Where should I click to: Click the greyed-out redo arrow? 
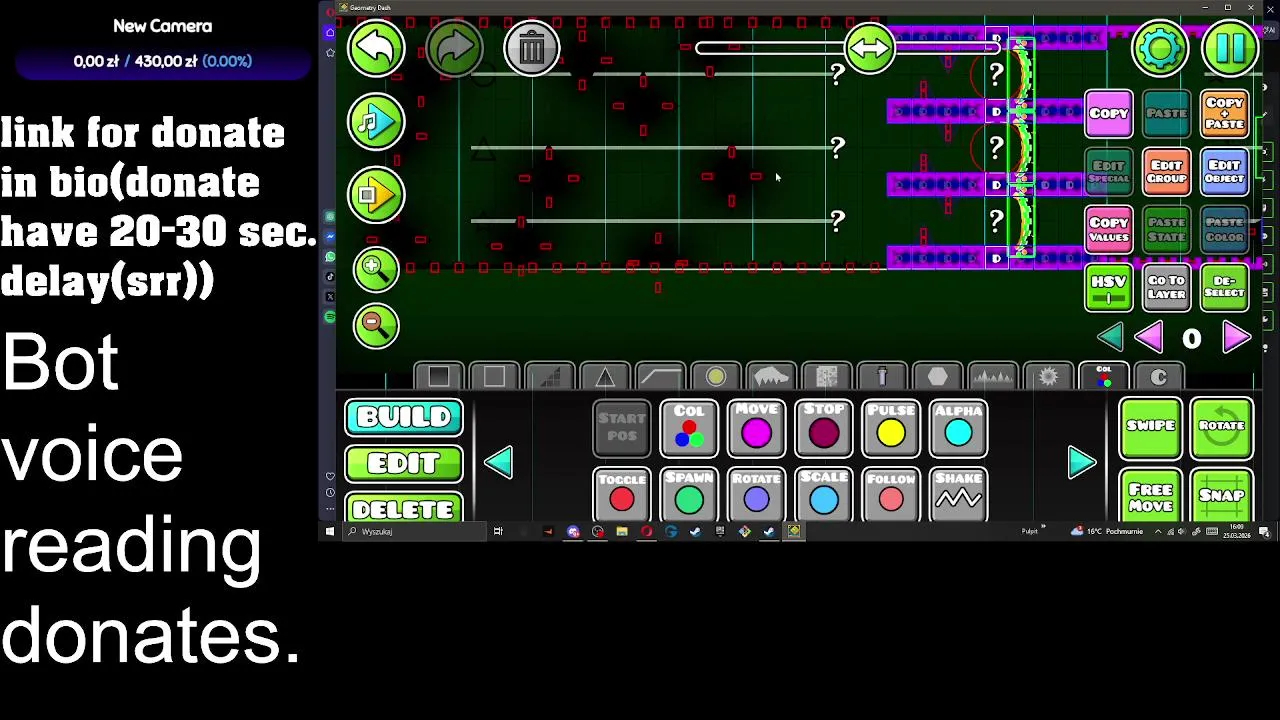click(x=454, y=47)
